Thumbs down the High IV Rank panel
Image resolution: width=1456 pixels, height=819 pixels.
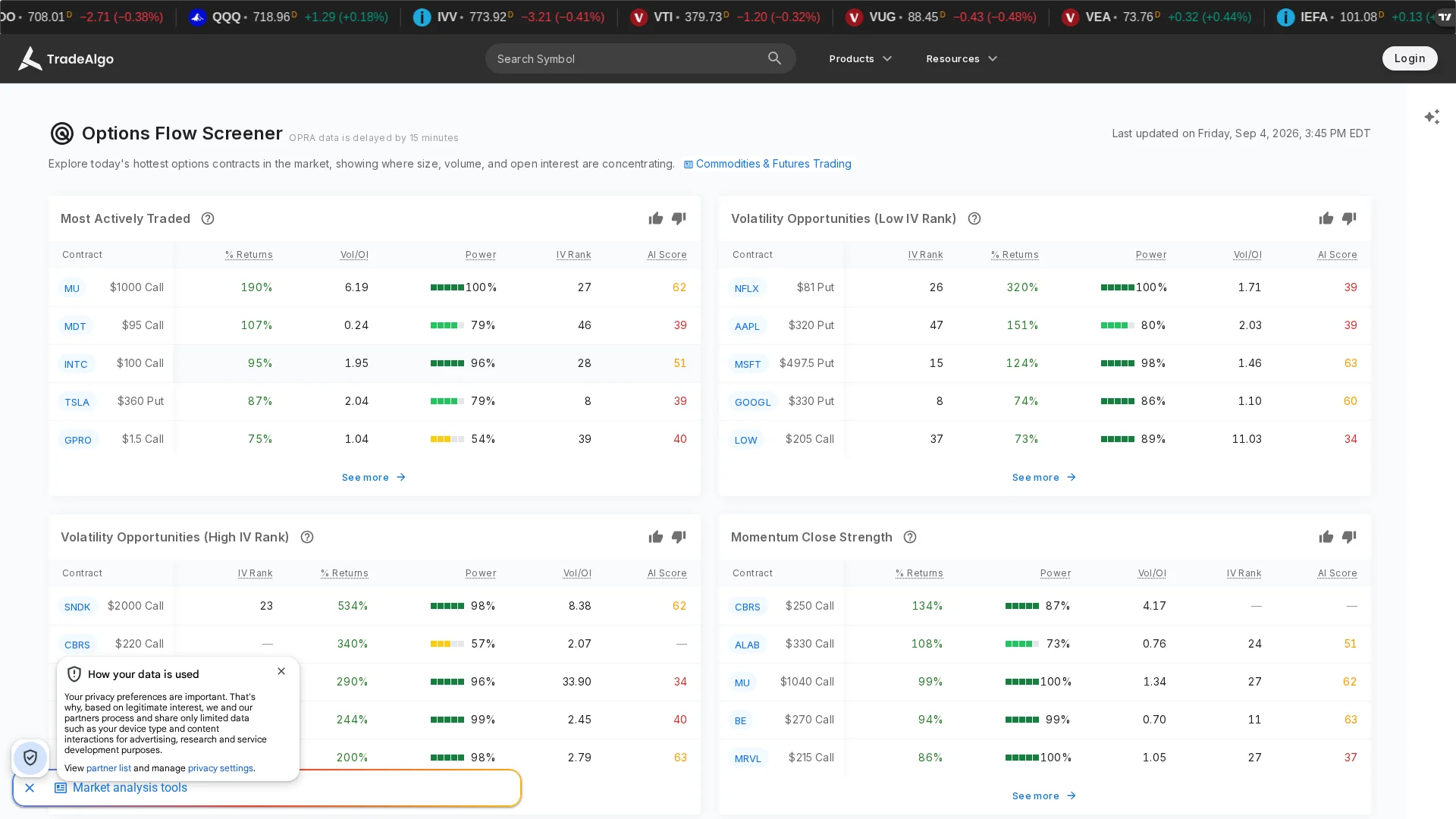(679, 537)
